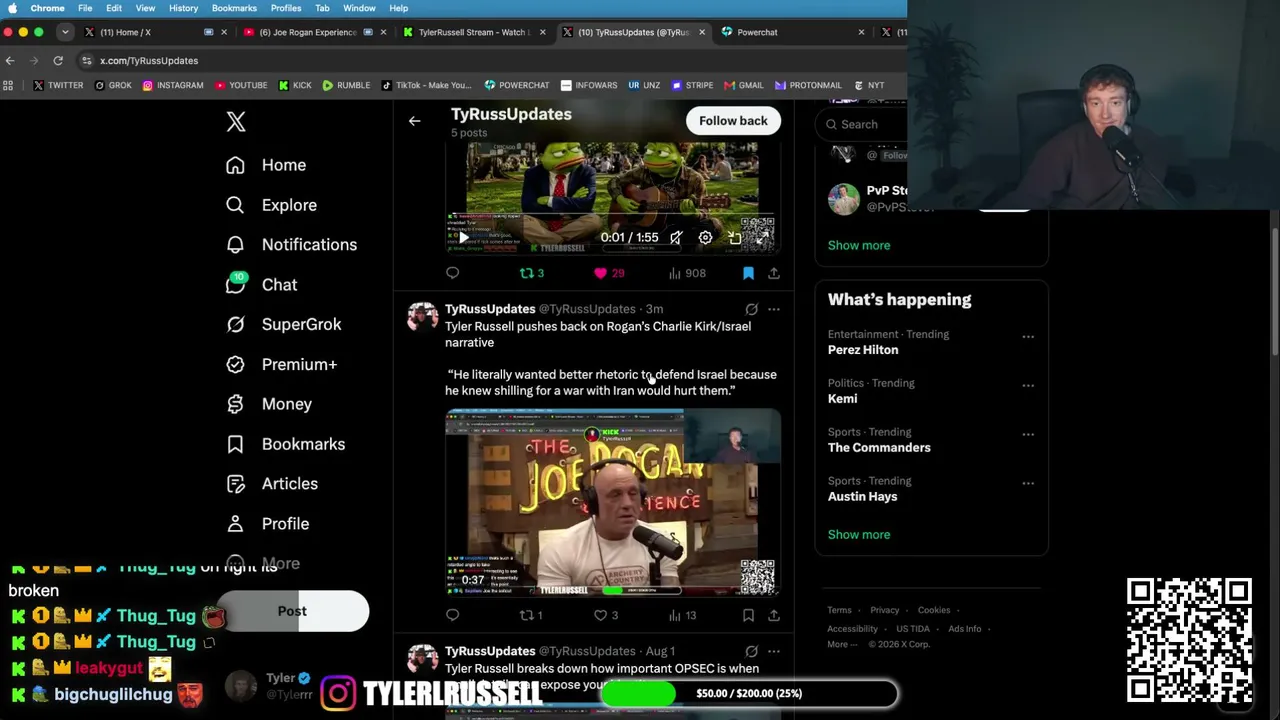Open the Privacy footer link
Screen dimensions: 1280x720
tap(884, 610)
